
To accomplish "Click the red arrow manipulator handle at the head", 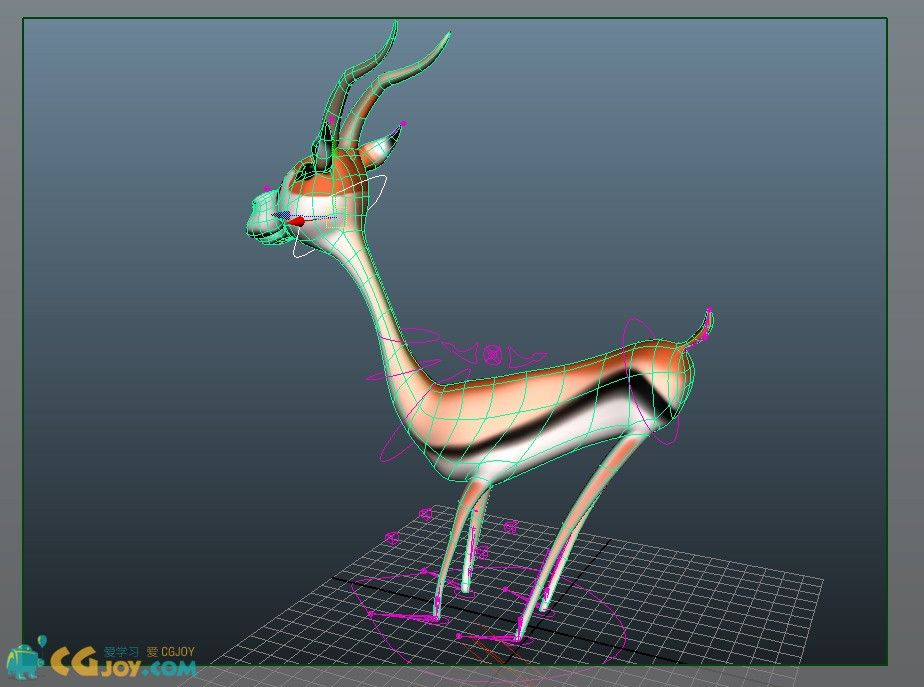I will (x=297, y=220).
